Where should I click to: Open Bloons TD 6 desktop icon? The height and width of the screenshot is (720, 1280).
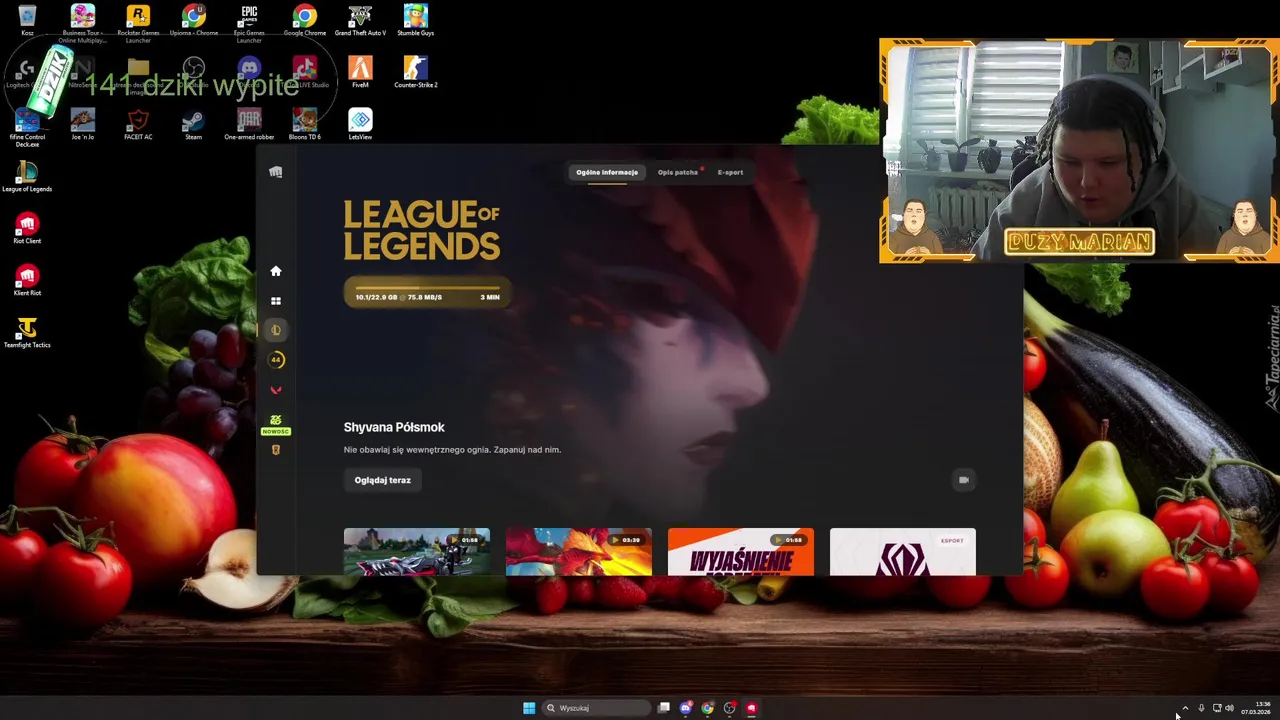click(305, 124)
